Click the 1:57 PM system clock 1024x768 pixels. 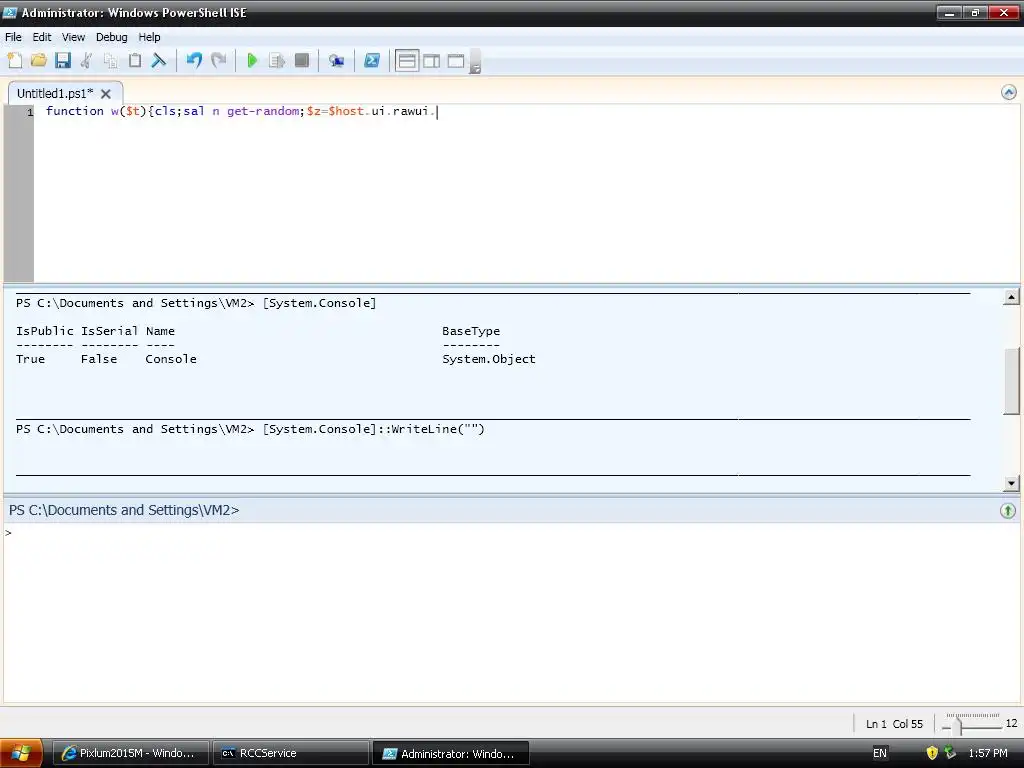click(987, 753)
